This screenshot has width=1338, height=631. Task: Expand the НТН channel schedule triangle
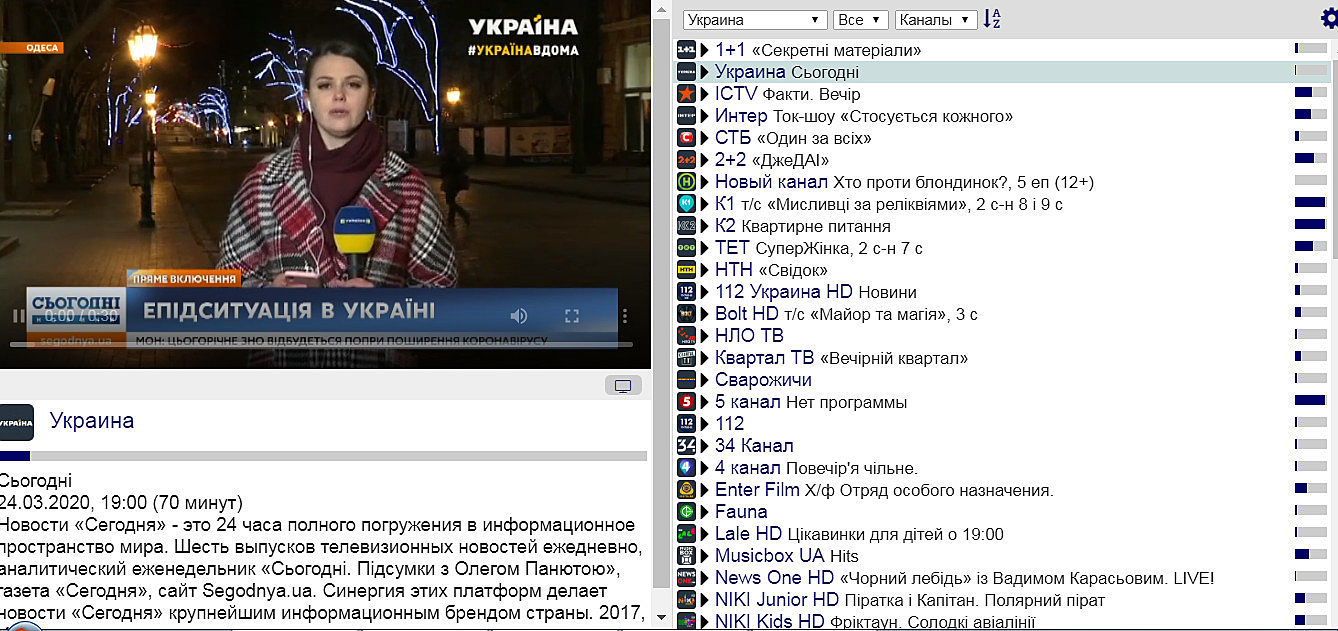pyautogui.click(x=705, y=270)
